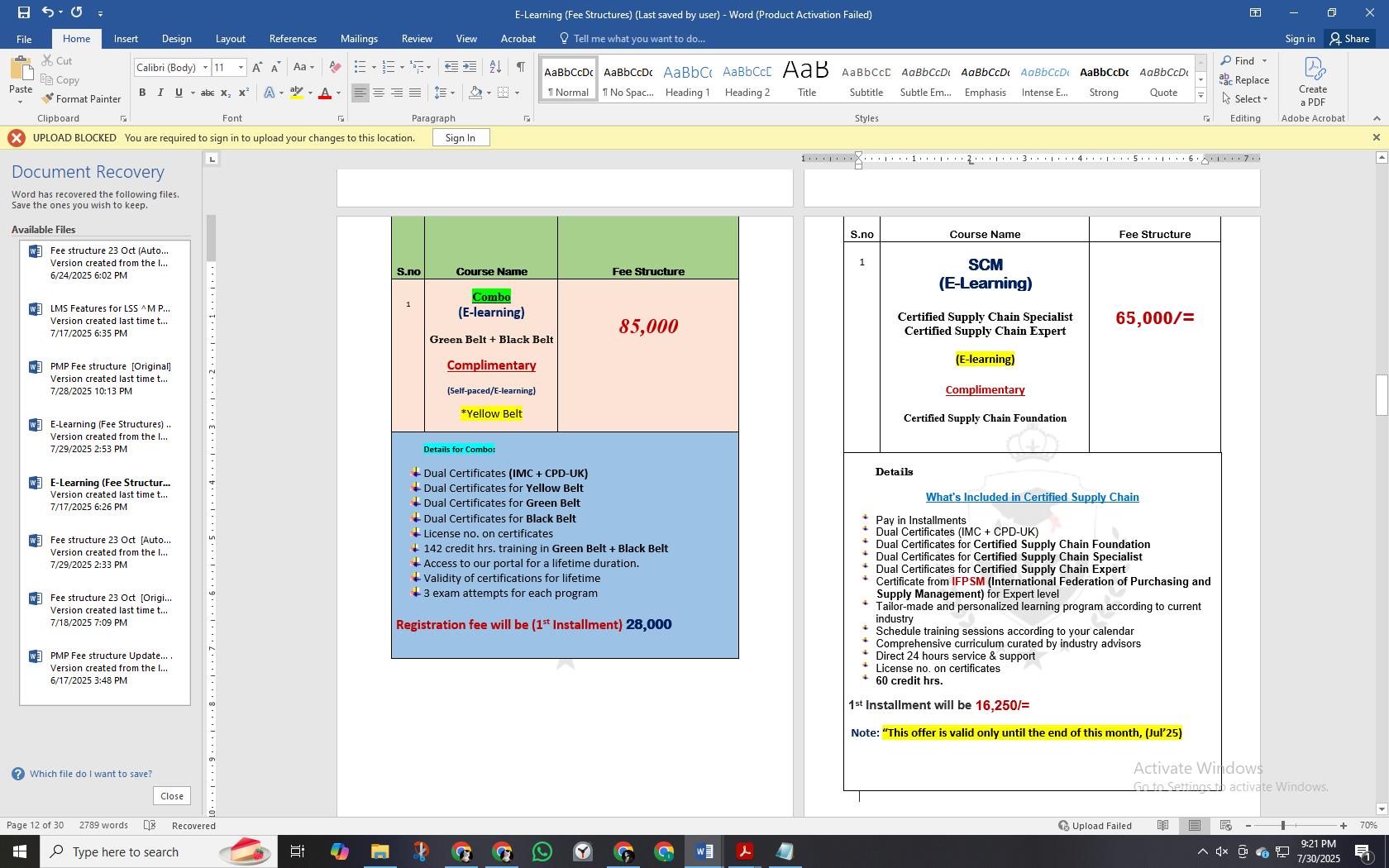Open Line and Paragraph Spacing dropdown
This screenshot has height=868, width=1389.
(x=444, y=93)
